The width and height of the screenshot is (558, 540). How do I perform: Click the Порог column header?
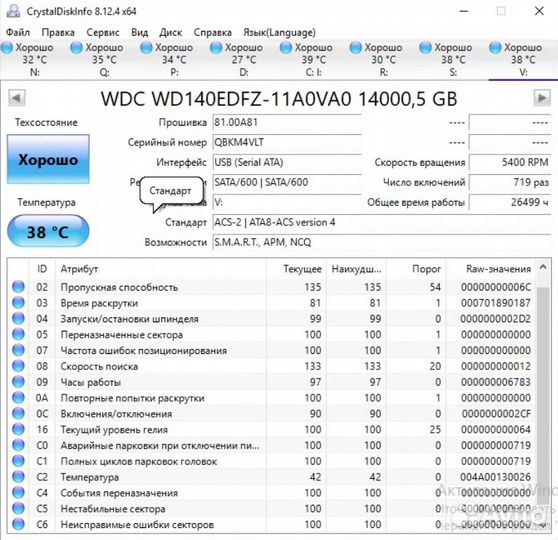pyautogui.click(x=416, y=269)
